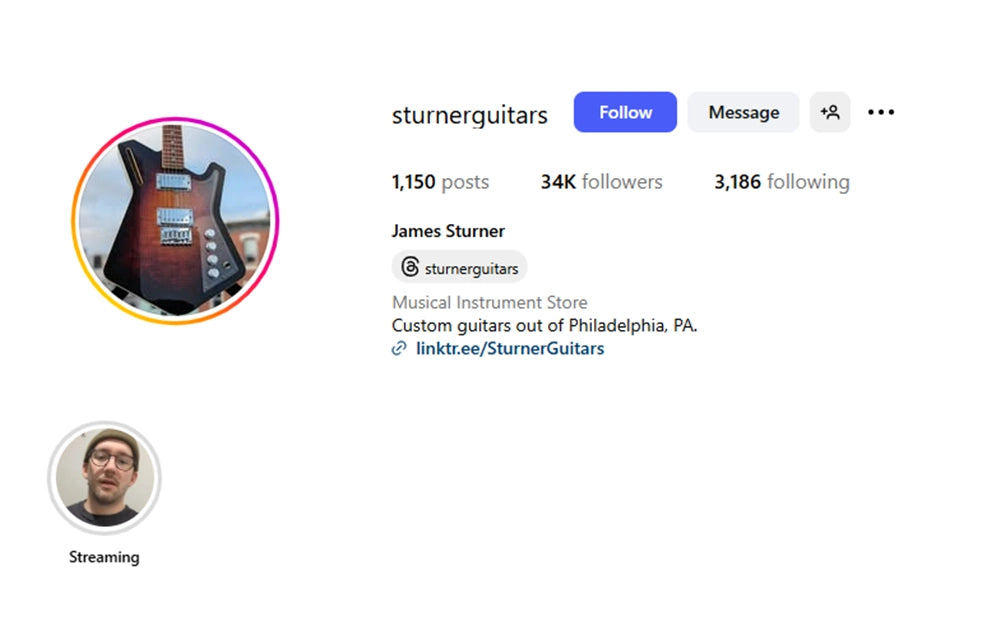Click the chain link icon

pyautogui.click(x=399, y=348)
